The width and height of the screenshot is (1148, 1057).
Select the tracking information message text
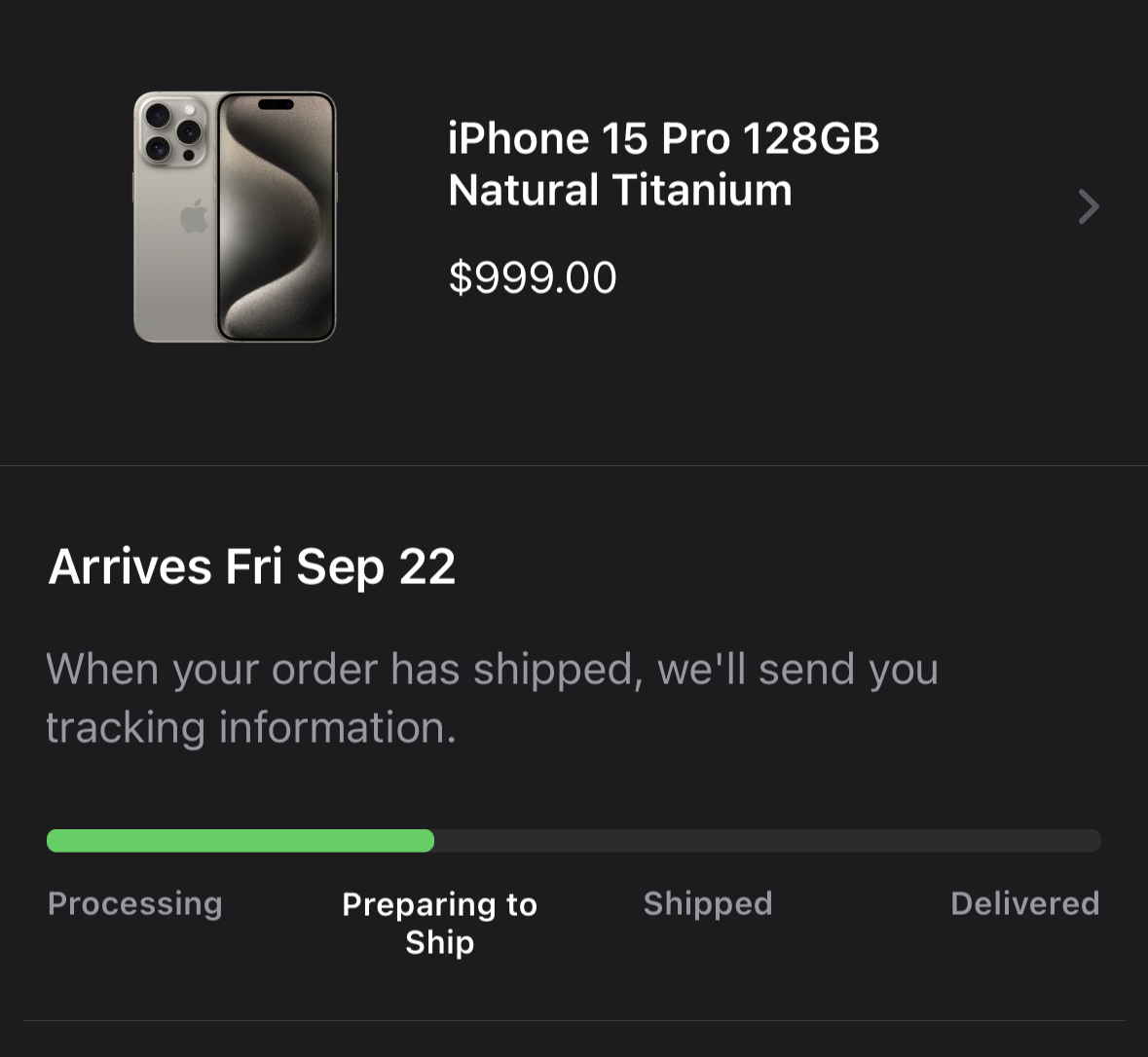coord(492,698)
